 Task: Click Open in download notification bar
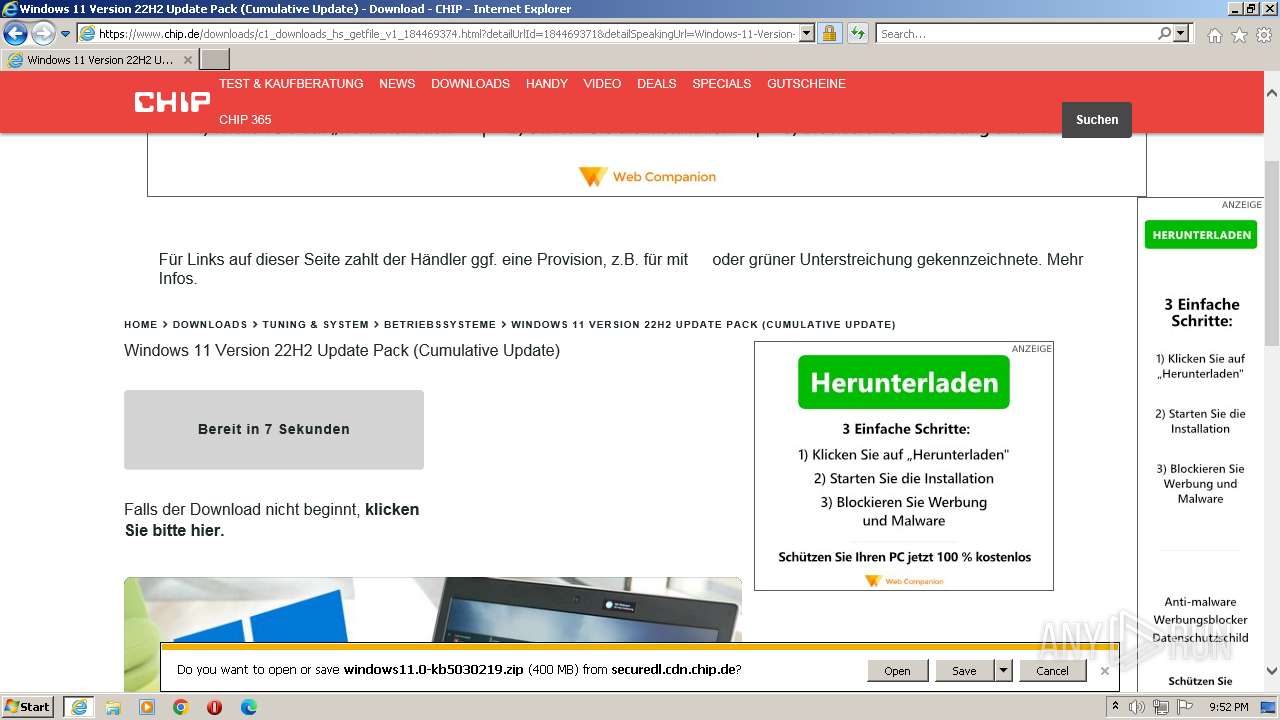click(897, 671)
